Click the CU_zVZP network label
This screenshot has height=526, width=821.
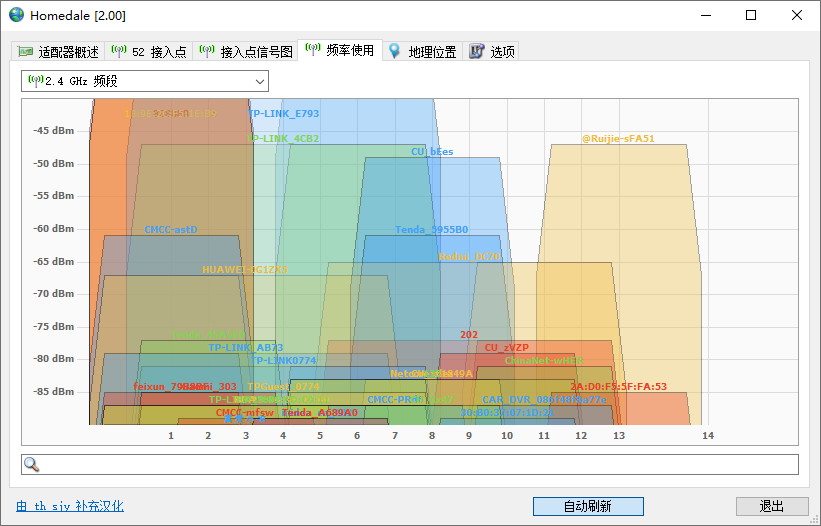click(506, 348)
